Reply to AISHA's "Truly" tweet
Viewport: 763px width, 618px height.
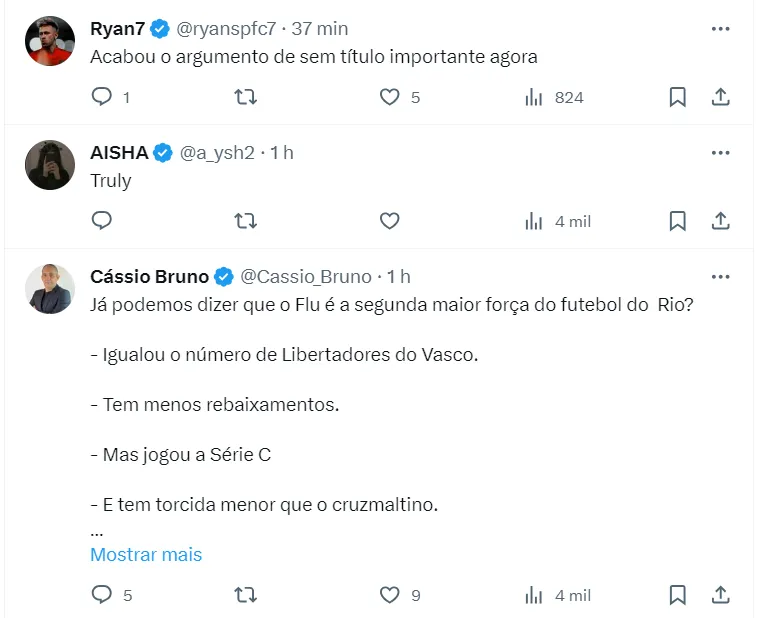(102, 221)
